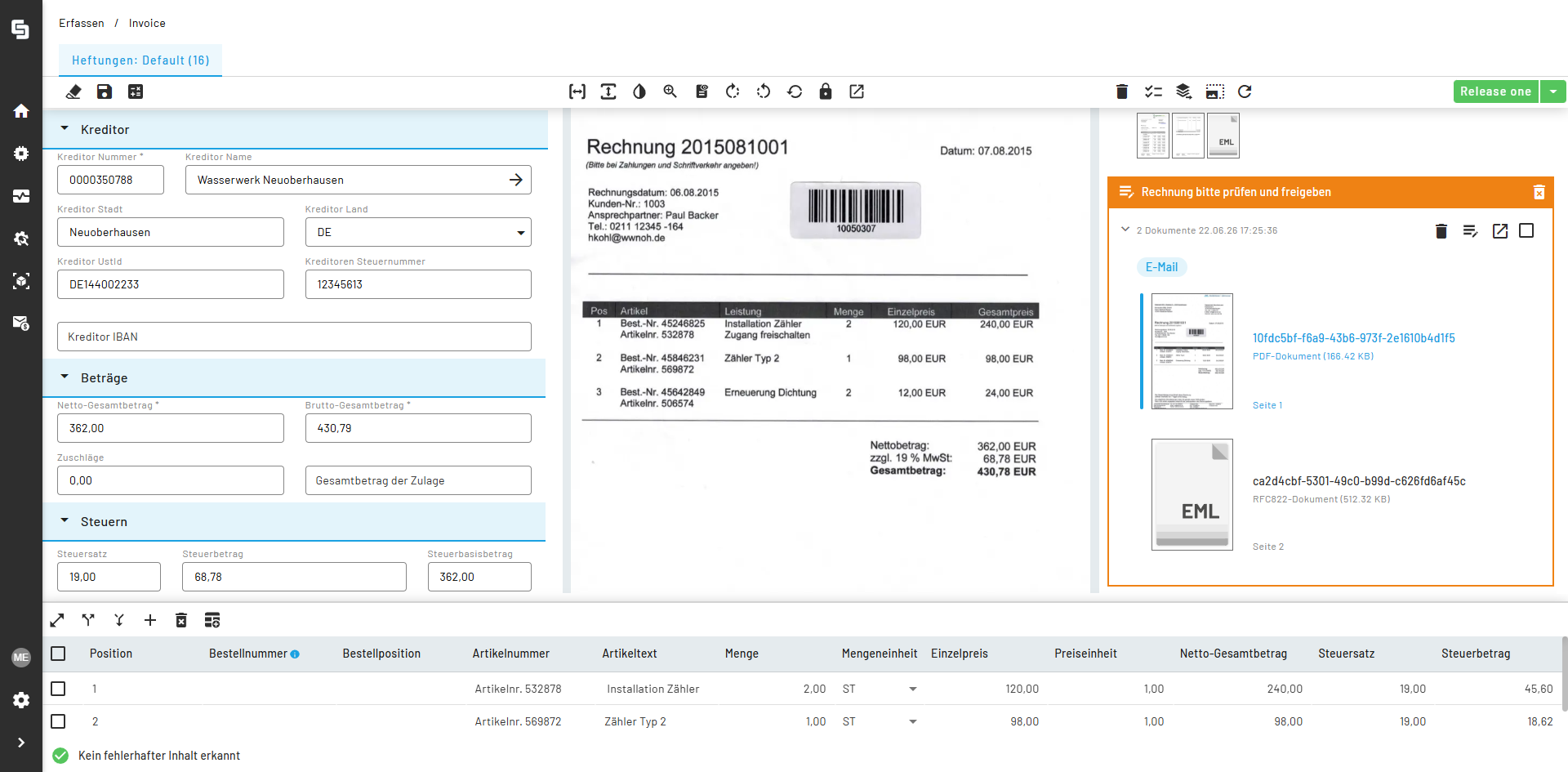Click the eraser icon in left toolbar
Screen dimensions: 1568x772
(73, 91)
